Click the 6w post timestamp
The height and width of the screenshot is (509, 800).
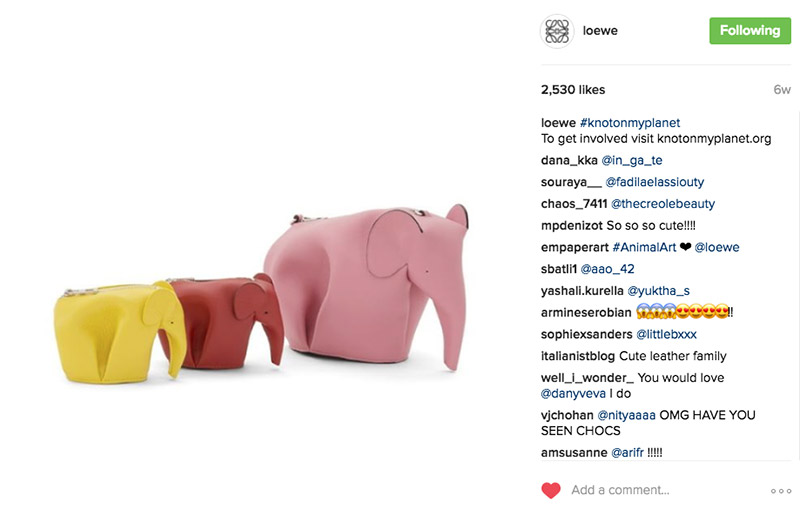coord(782,90)
